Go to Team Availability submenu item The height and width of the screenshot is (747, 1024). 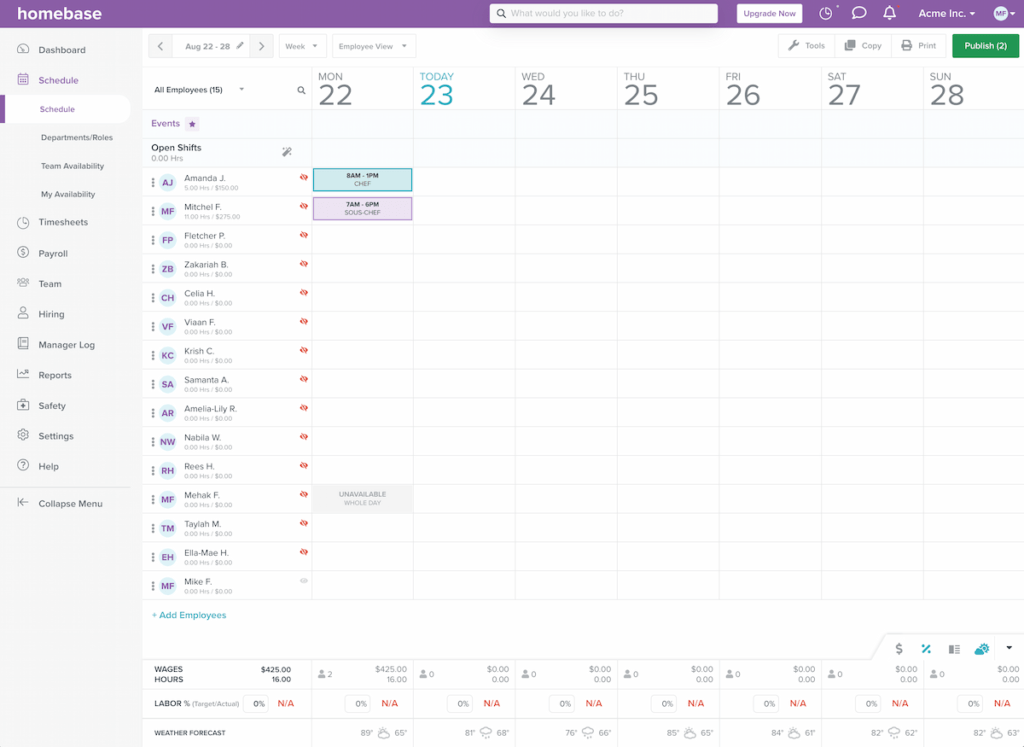72,166
